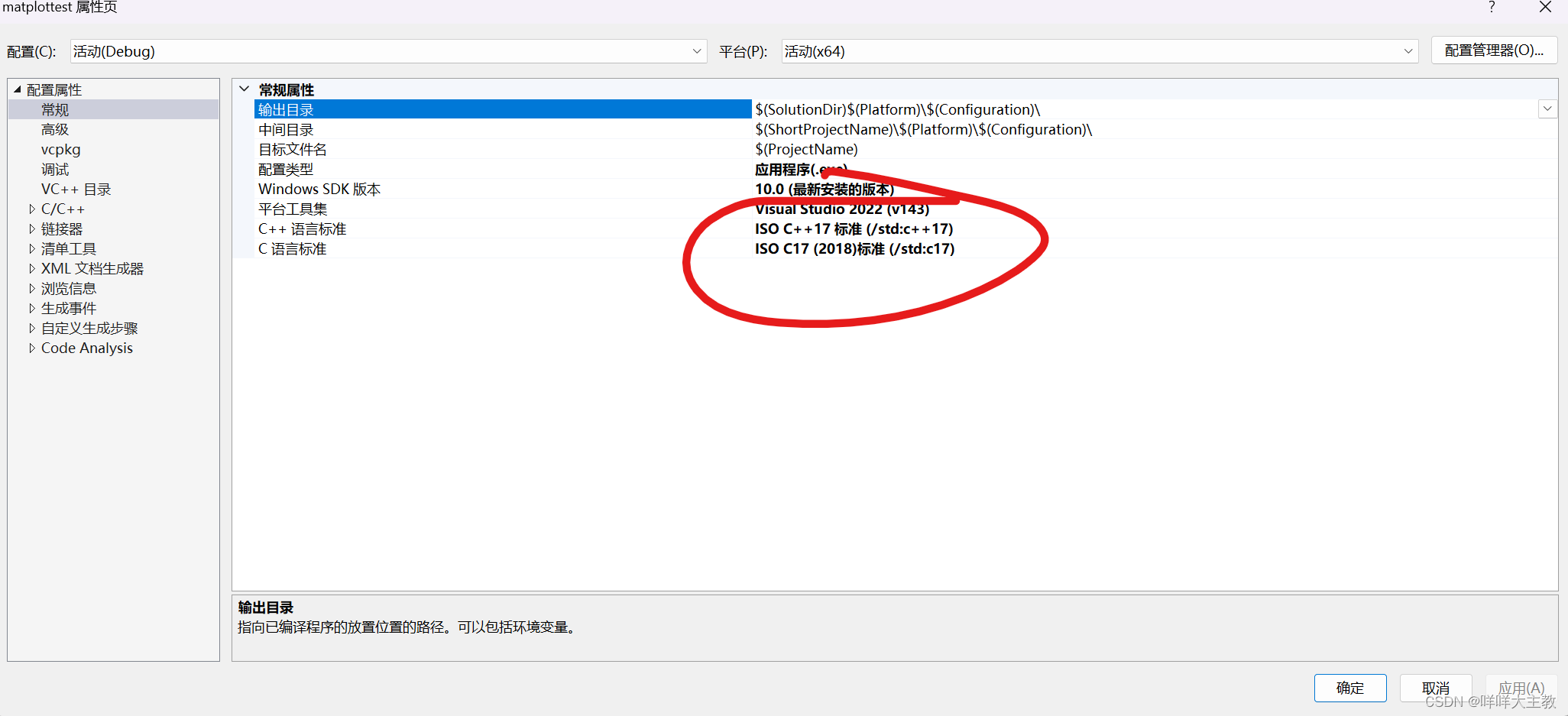
Task: Collapse the 常规属性 section chevron
Action: point(245,89)
